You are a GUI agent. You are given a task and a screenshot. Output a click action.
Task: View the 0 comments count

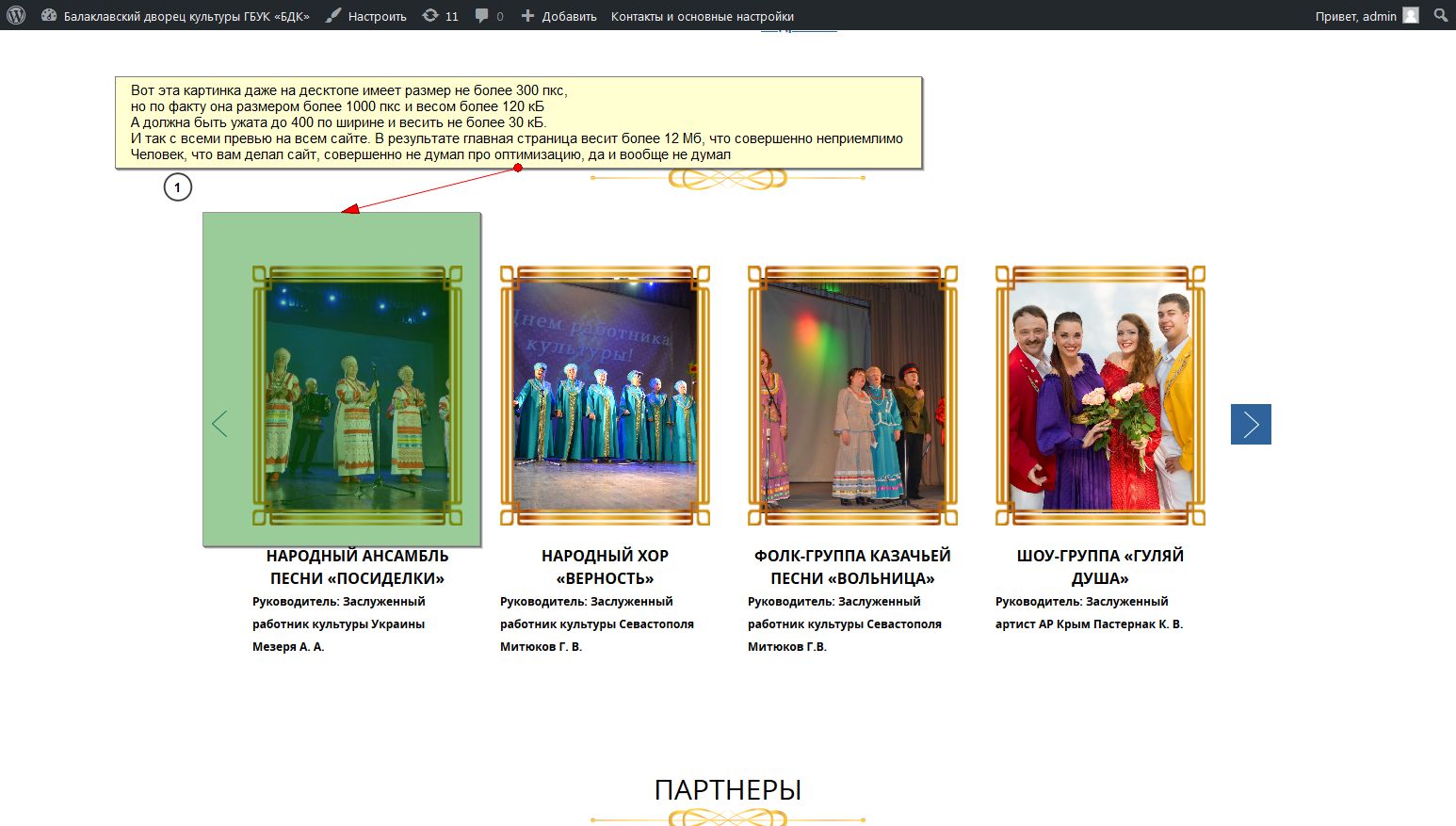click(x=500, y=16)
